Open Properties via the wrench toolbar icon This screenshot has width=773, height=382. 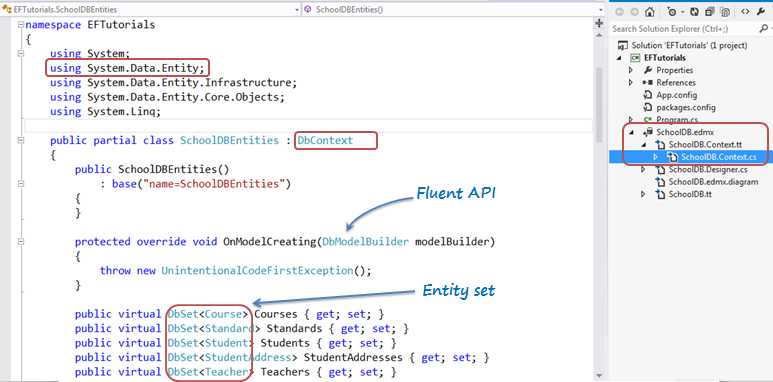(x=761, y=12)
